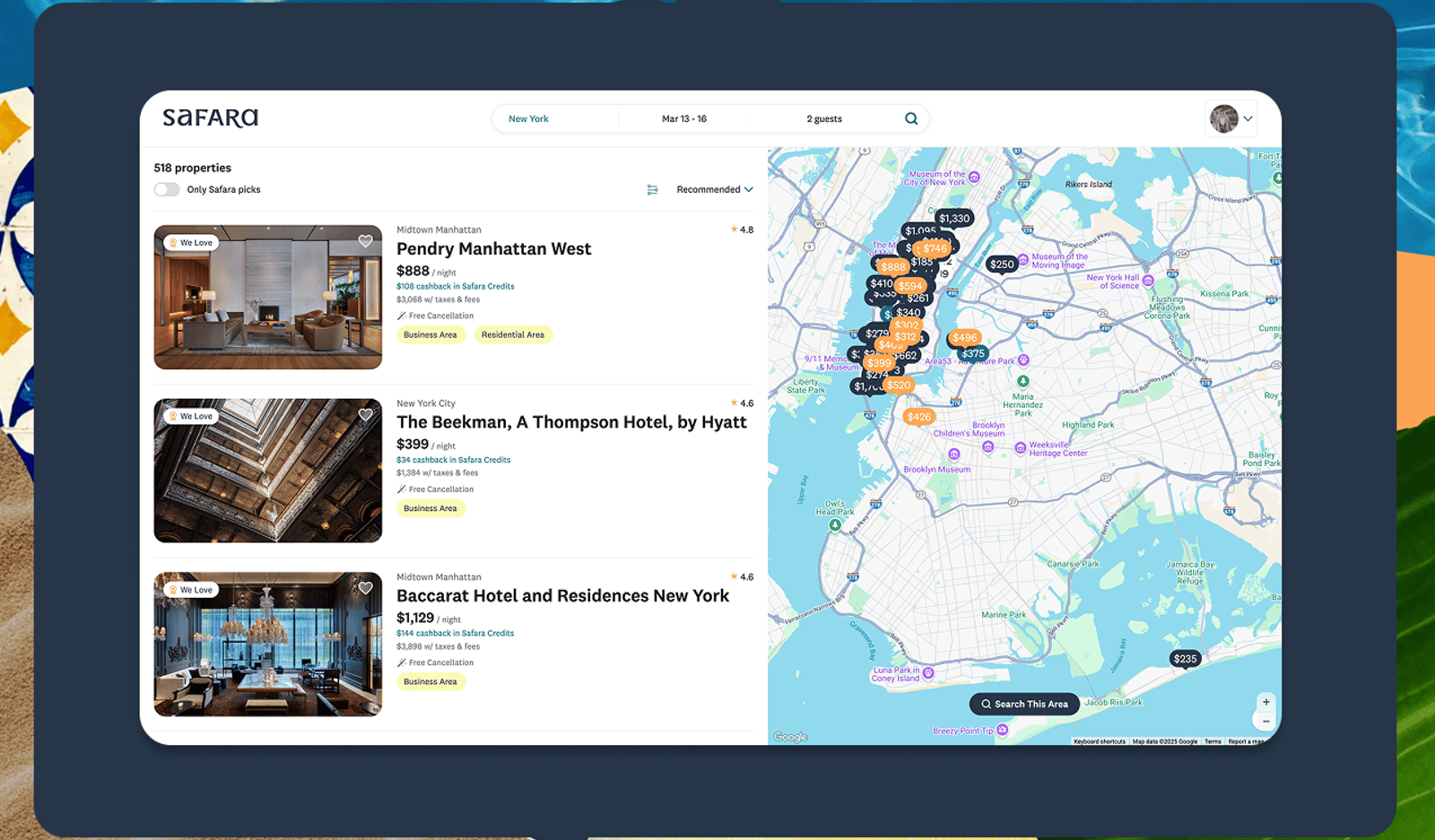Click the We Love badge on Baccarat photo
The width and height of the screenshot is (1435, 840).
(191, 590)
